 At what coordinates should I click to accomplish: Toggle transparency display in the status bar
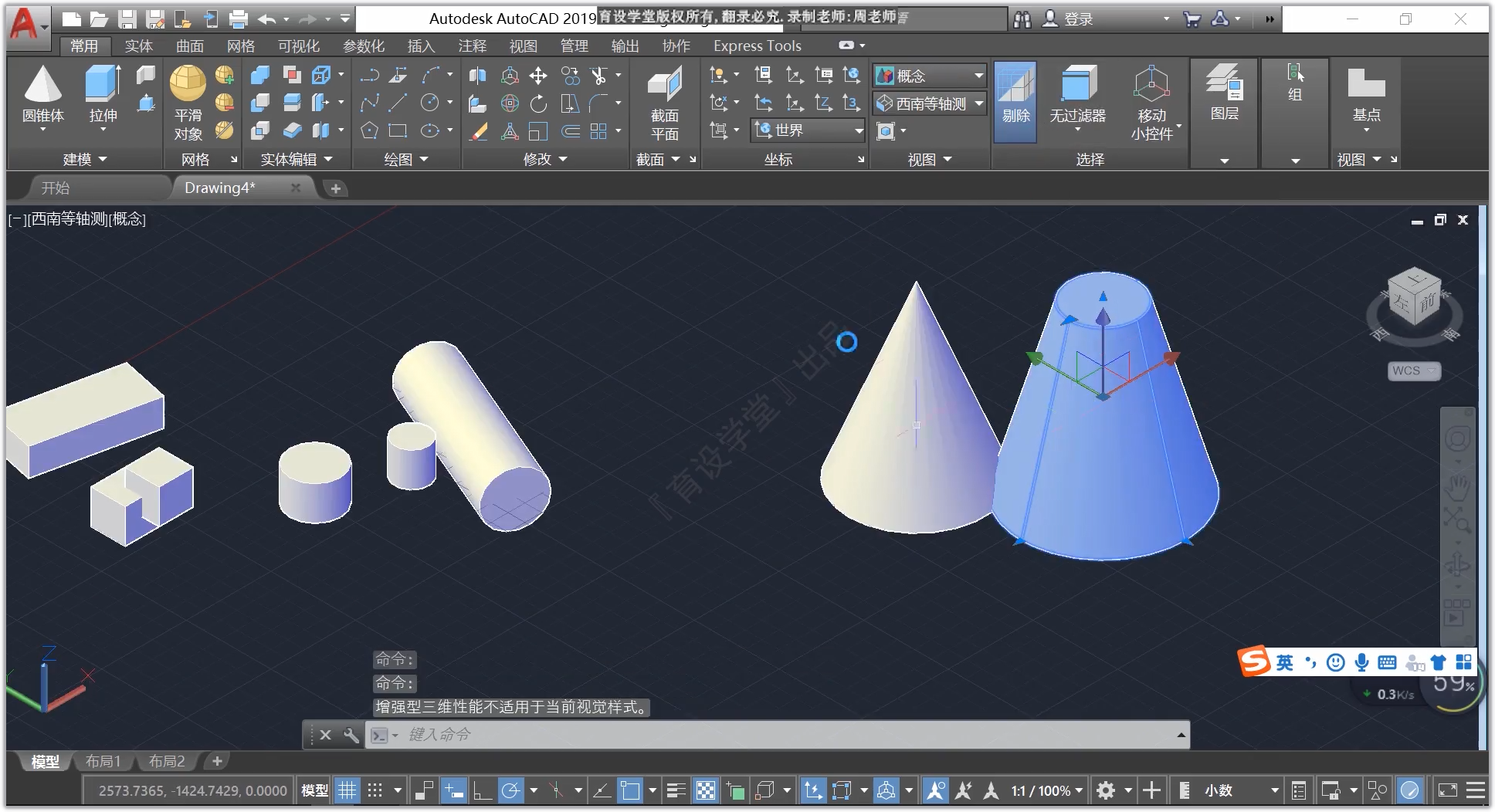(706, 790)
